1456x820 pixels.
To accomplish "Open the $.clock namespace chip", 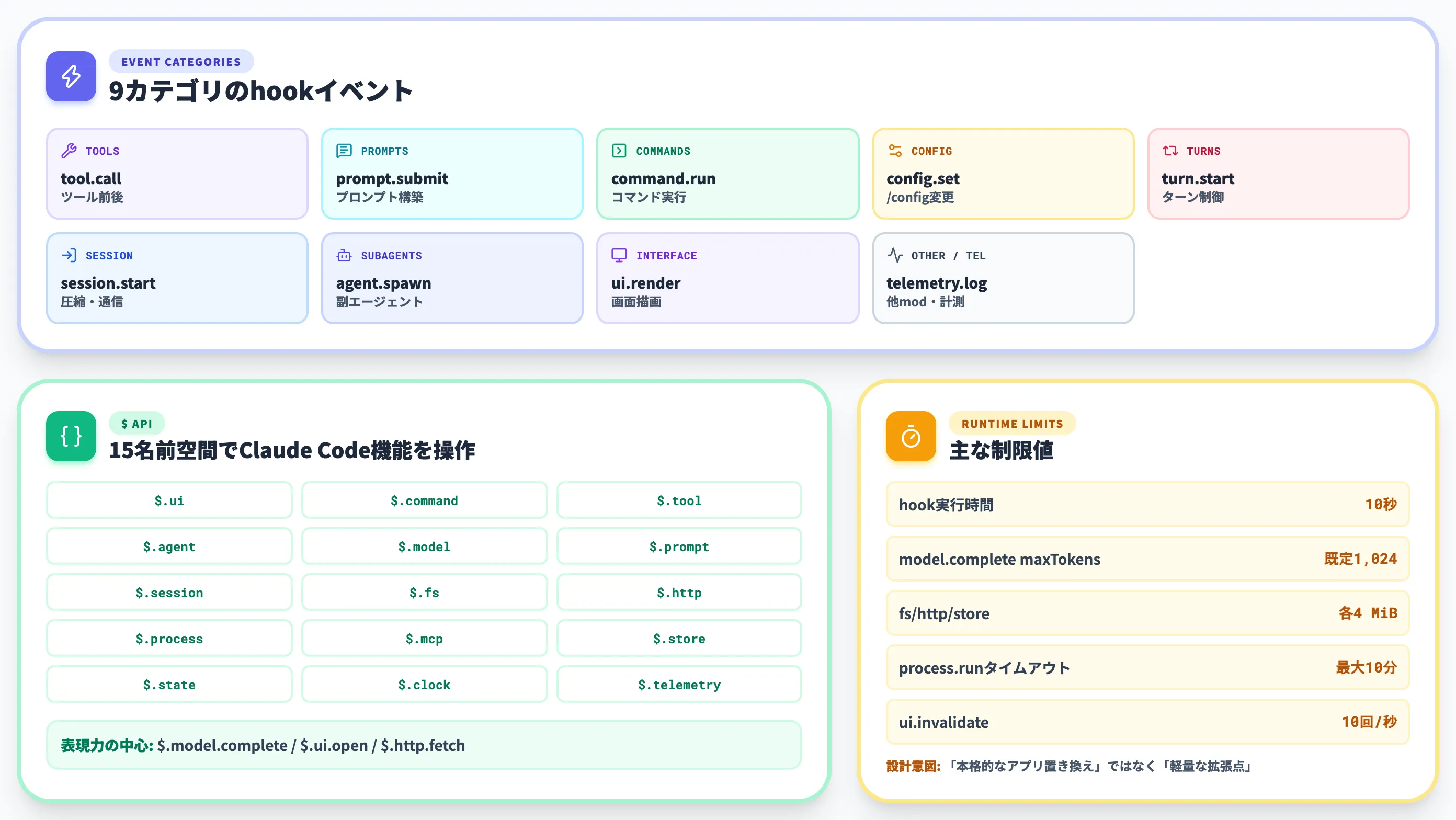I will click(424, 685).
